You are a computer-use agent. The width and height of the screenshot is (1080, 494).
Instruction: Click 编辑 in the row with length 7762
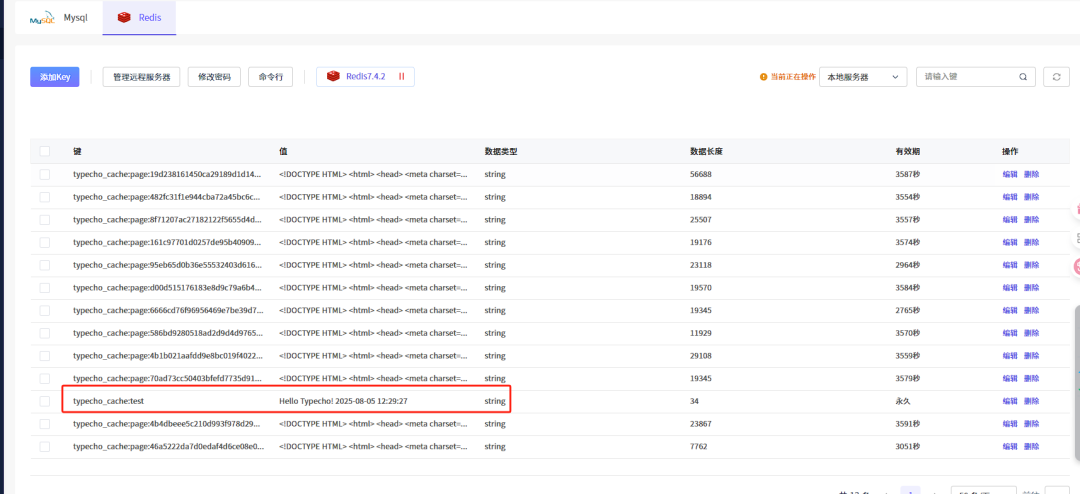pos(1010,446)
